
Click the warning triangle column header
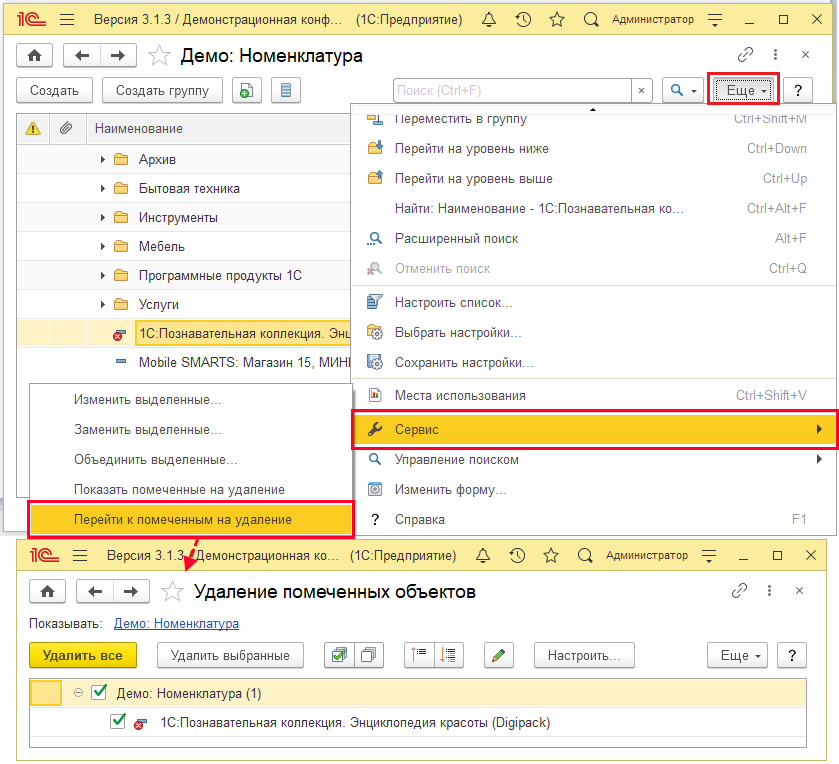(x=33, y=128)
